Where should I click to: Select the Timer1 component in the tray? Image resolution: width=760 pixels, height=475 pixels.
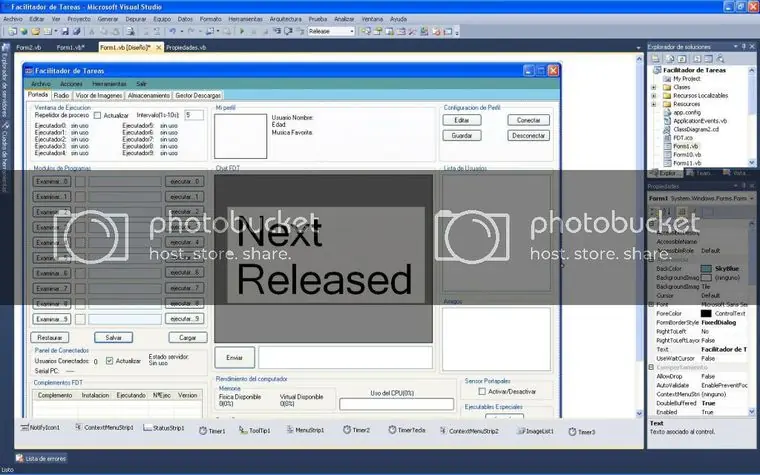(x=212, y=430)
